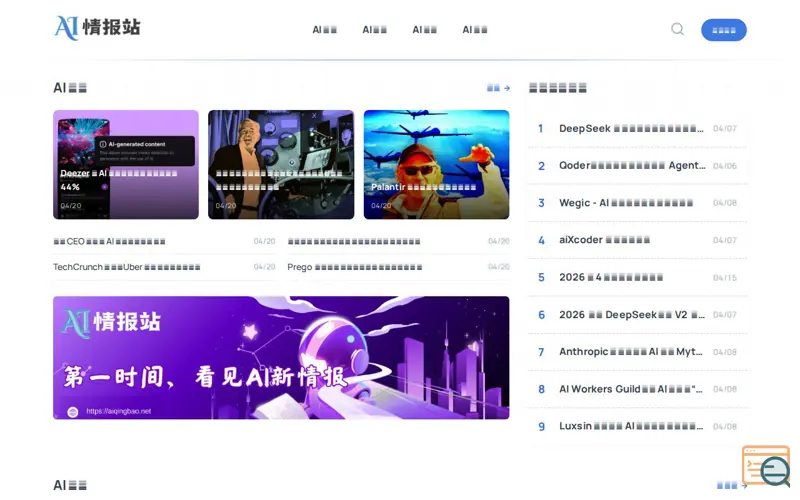Click the 04/06 date in the ranking list
Image resolution: width=800 pixels, height=500 pixels.
[x=724, y=166]
